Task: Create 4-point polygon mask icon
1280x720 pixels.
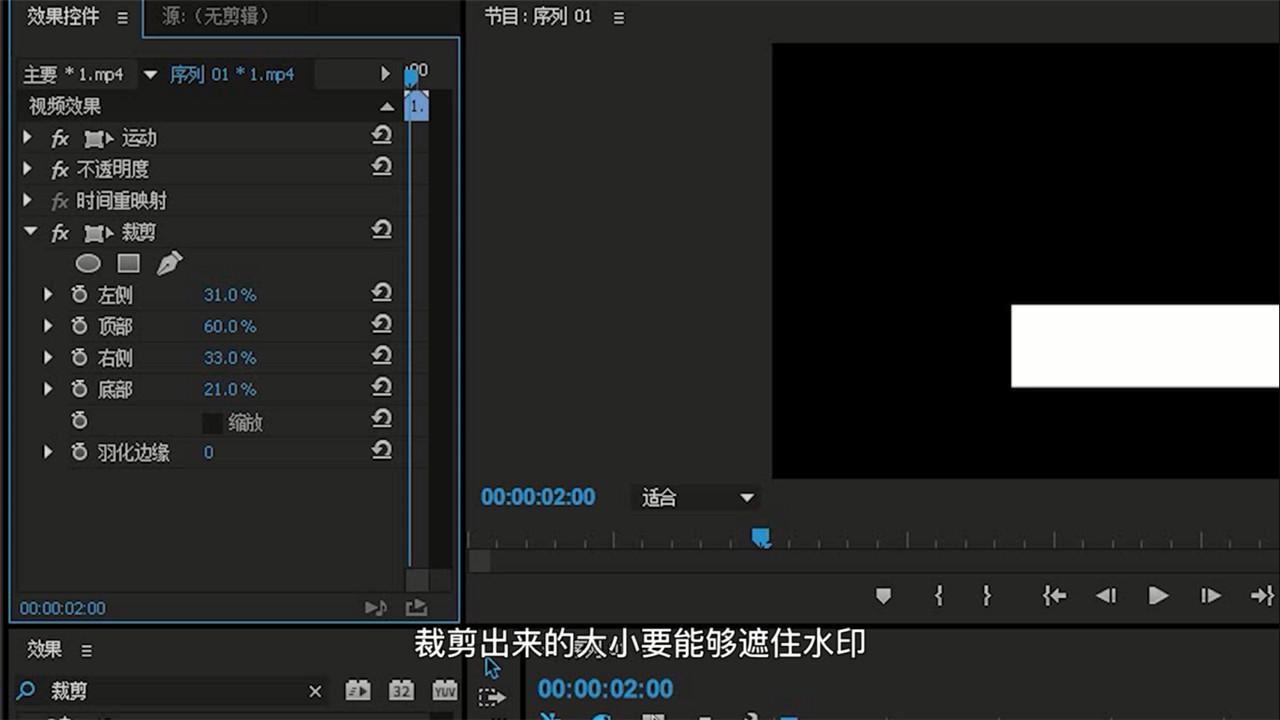Action: point(128,263)
